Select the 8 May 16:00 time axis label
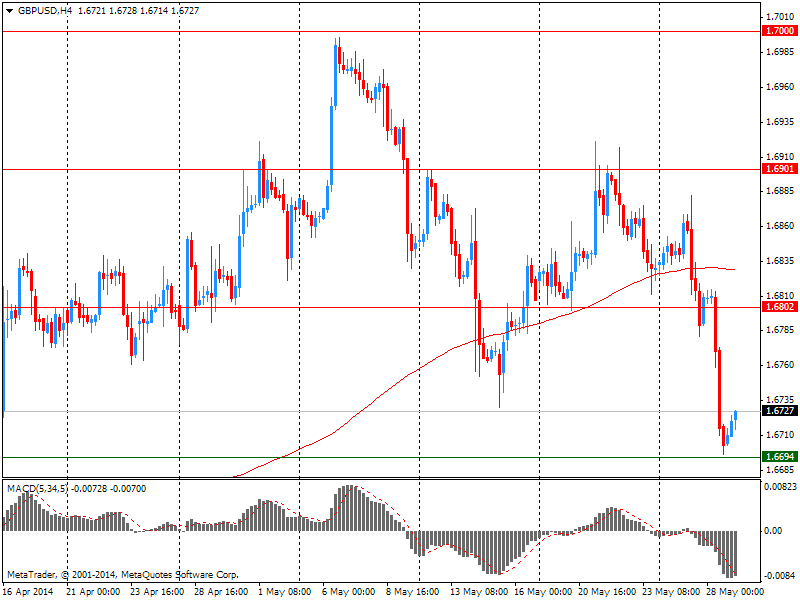This screenshot has width=800, height=600. pos(413,592)
